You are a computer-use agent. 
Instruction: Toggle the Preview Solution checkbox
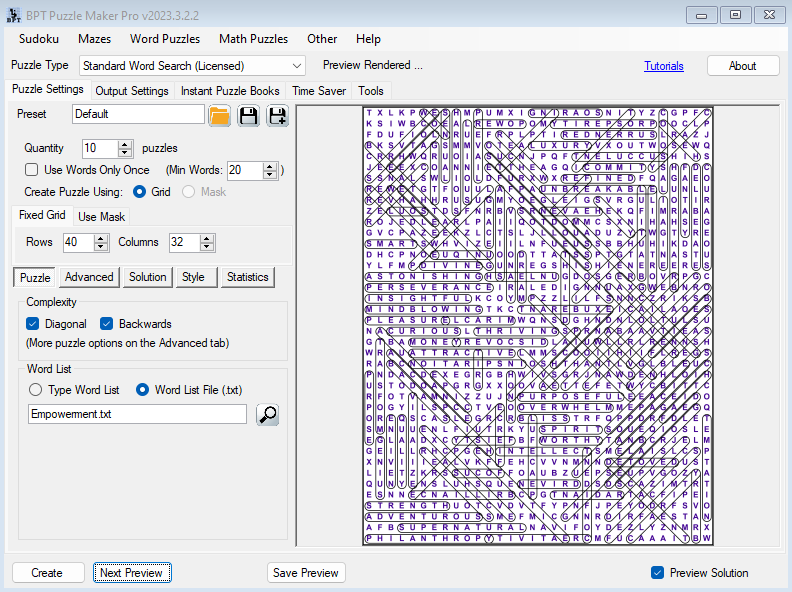pyautogui.click(x=657, y=573)
